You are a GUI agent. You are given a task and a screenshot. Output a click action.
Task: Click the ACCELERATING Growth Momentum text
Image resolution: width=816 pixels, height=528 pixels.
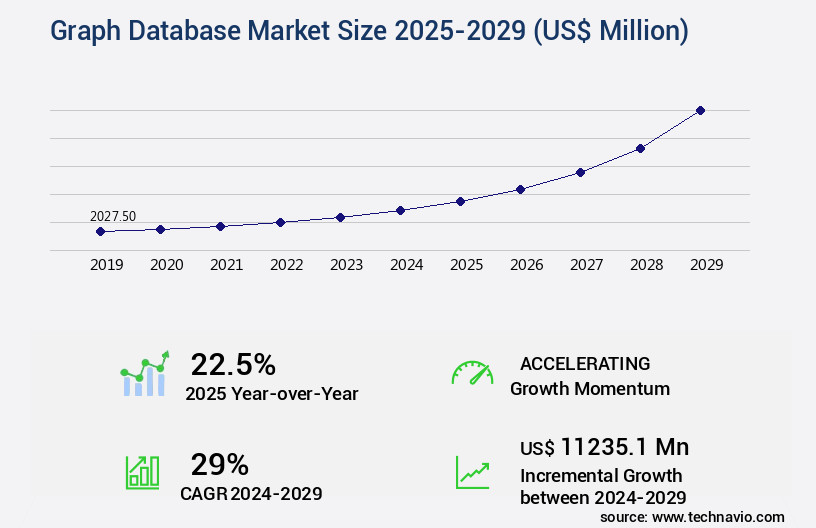click(x=589, y=375)
